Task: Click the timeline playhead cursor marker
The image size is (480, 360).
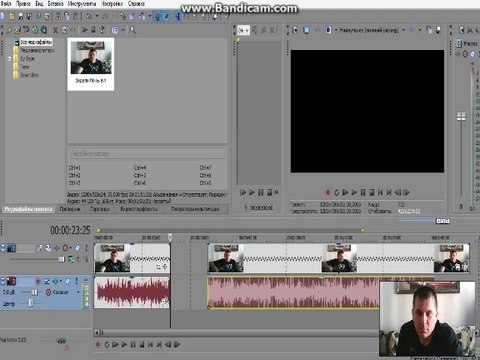Action: pyautogui.click(x=170, y=237)
